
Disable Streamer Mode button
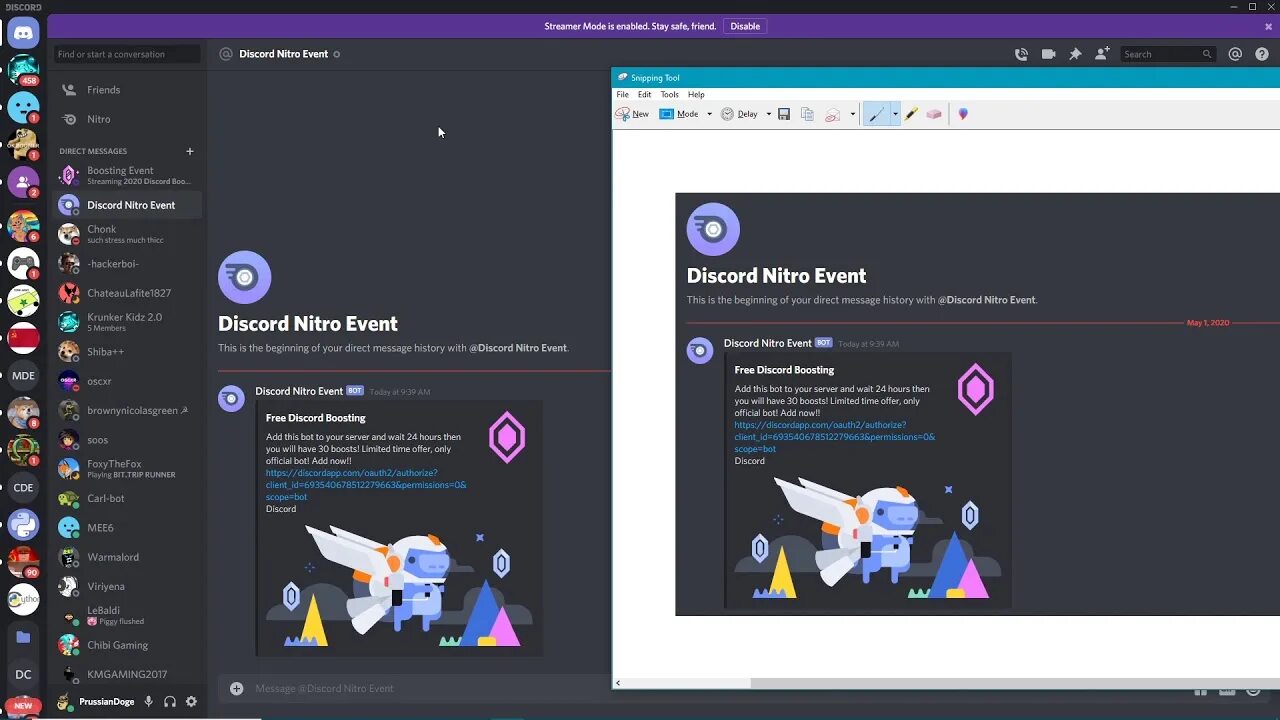[x=745, y=27]
